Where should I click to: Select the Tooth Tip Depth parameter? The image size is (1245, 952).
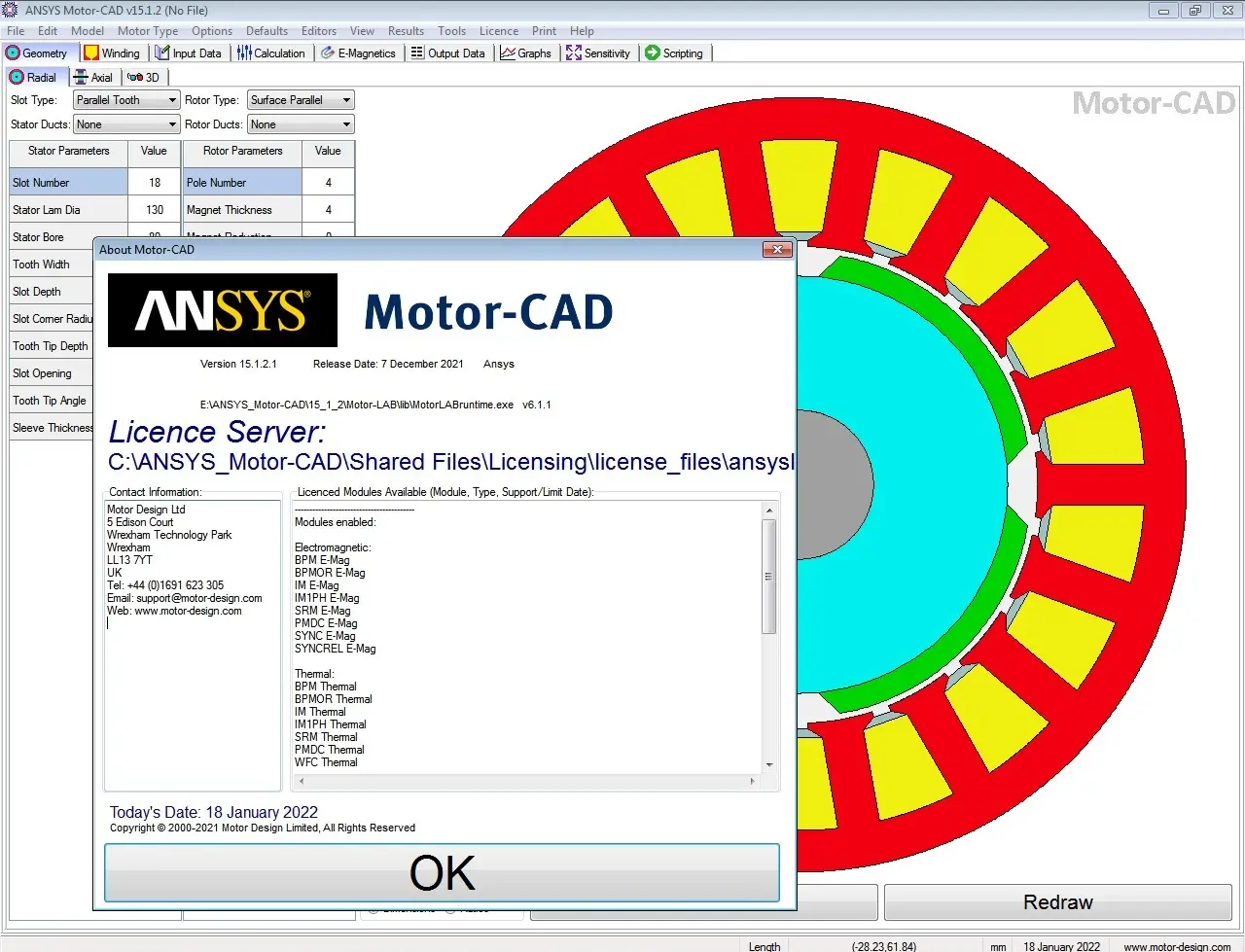pos(51,346)
